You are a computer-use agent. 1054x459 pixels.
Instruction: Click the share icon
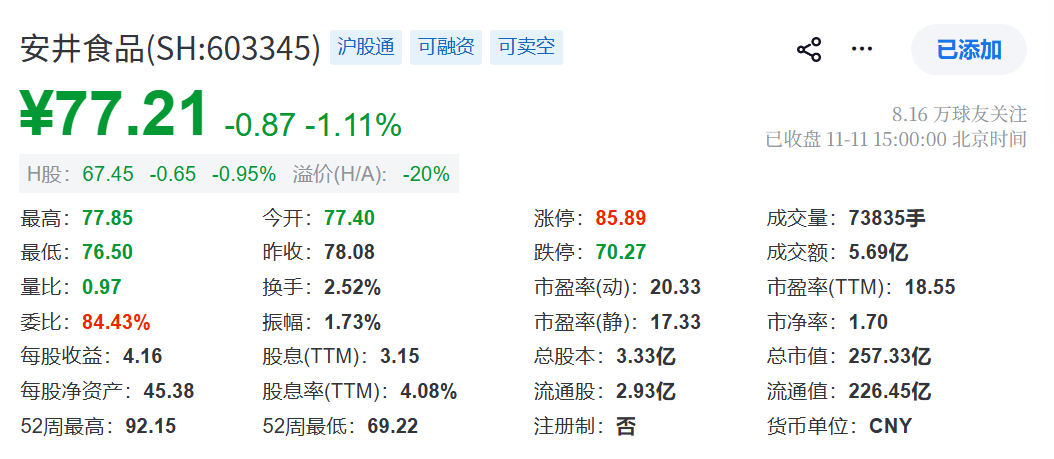[809, 50]
